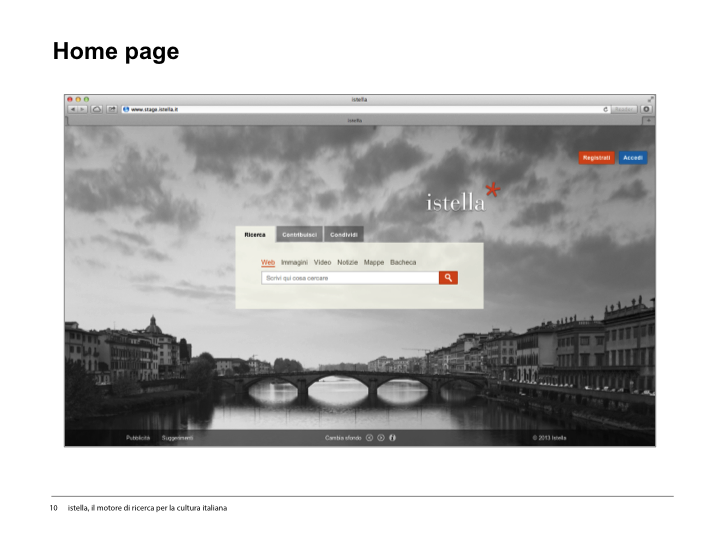This screenshot has height=540, width=720.
Task: Click the Safari forward arrow button
Action: (x=83, y=109)
